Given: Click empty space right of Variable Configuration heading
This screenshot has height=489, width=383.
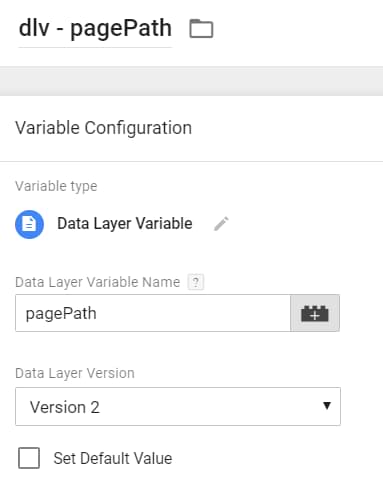Looking at the screenshot, I should click(x=287, y=128).
